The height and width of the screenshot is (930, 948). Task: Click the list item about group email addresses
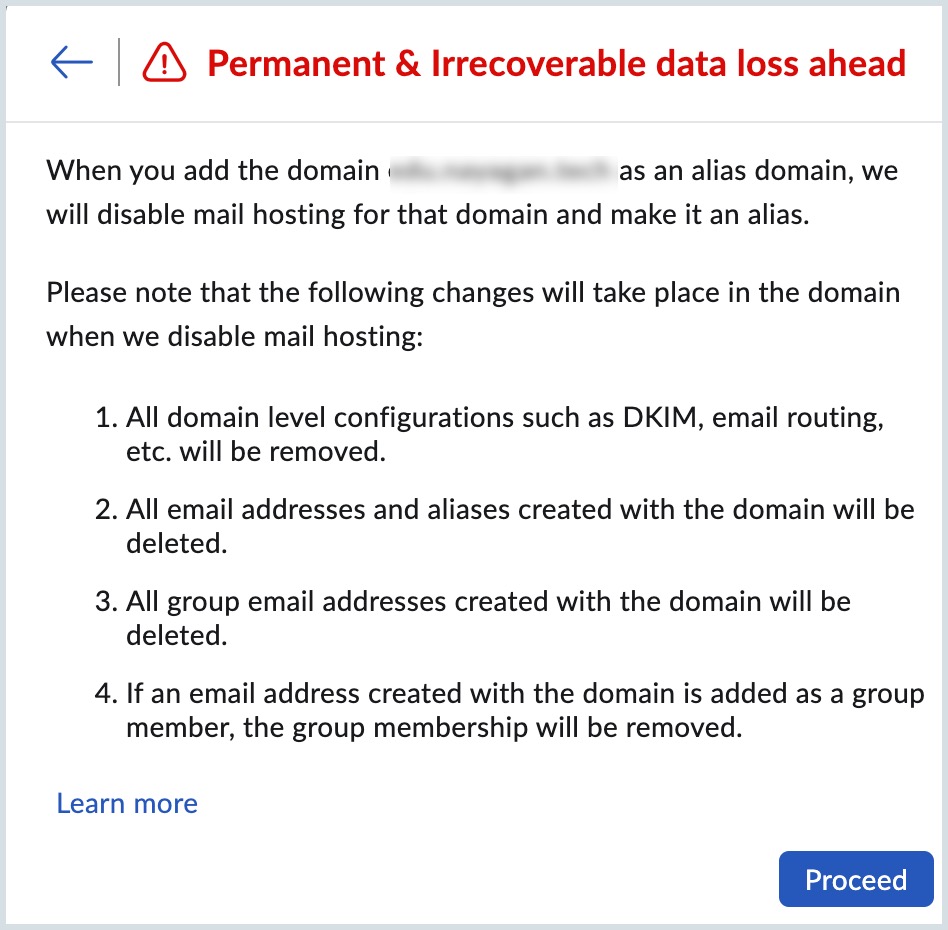click(x=488, y=618)
